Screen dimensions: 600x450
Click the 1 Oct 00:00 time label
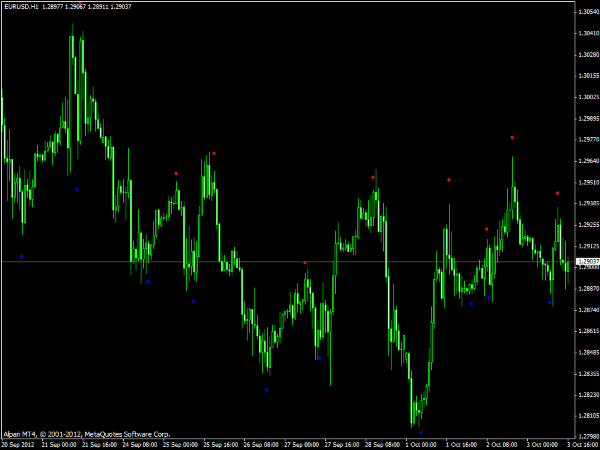[422, 445]
